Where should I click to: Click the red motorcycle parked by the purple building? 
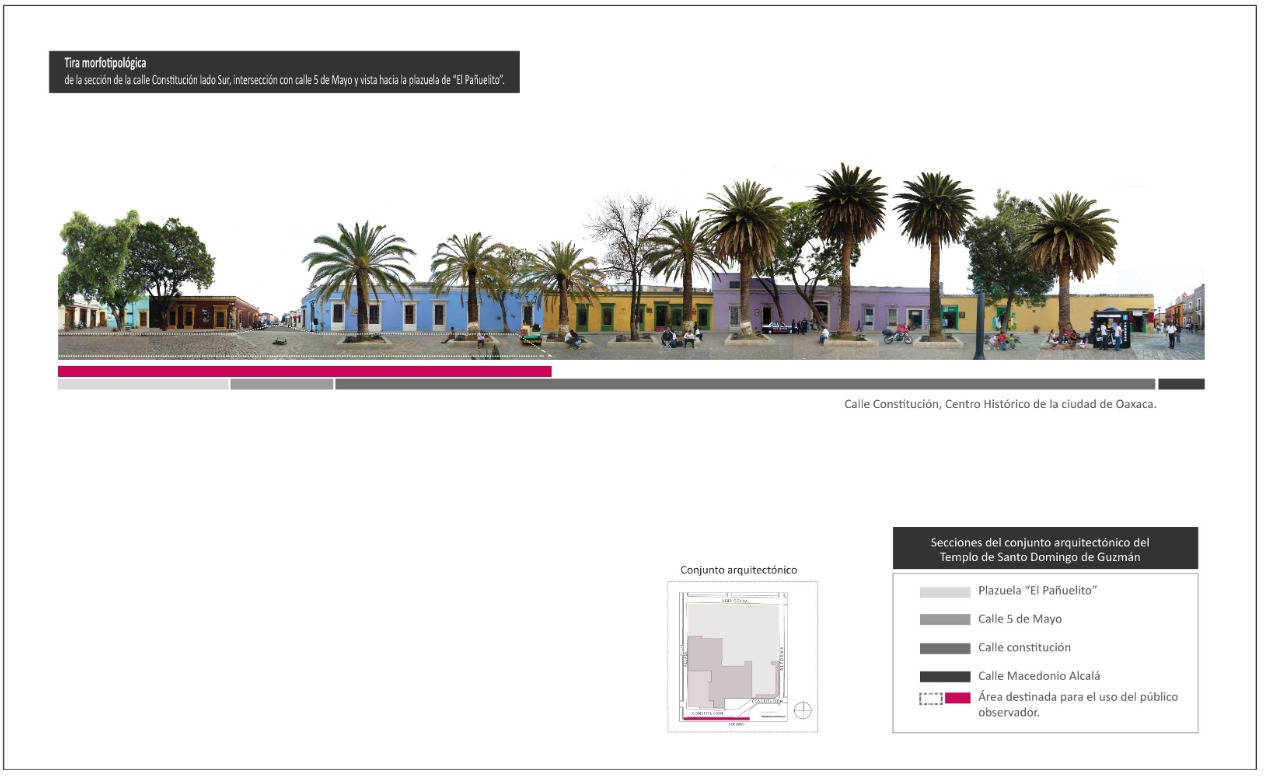[x=896, y=335]
